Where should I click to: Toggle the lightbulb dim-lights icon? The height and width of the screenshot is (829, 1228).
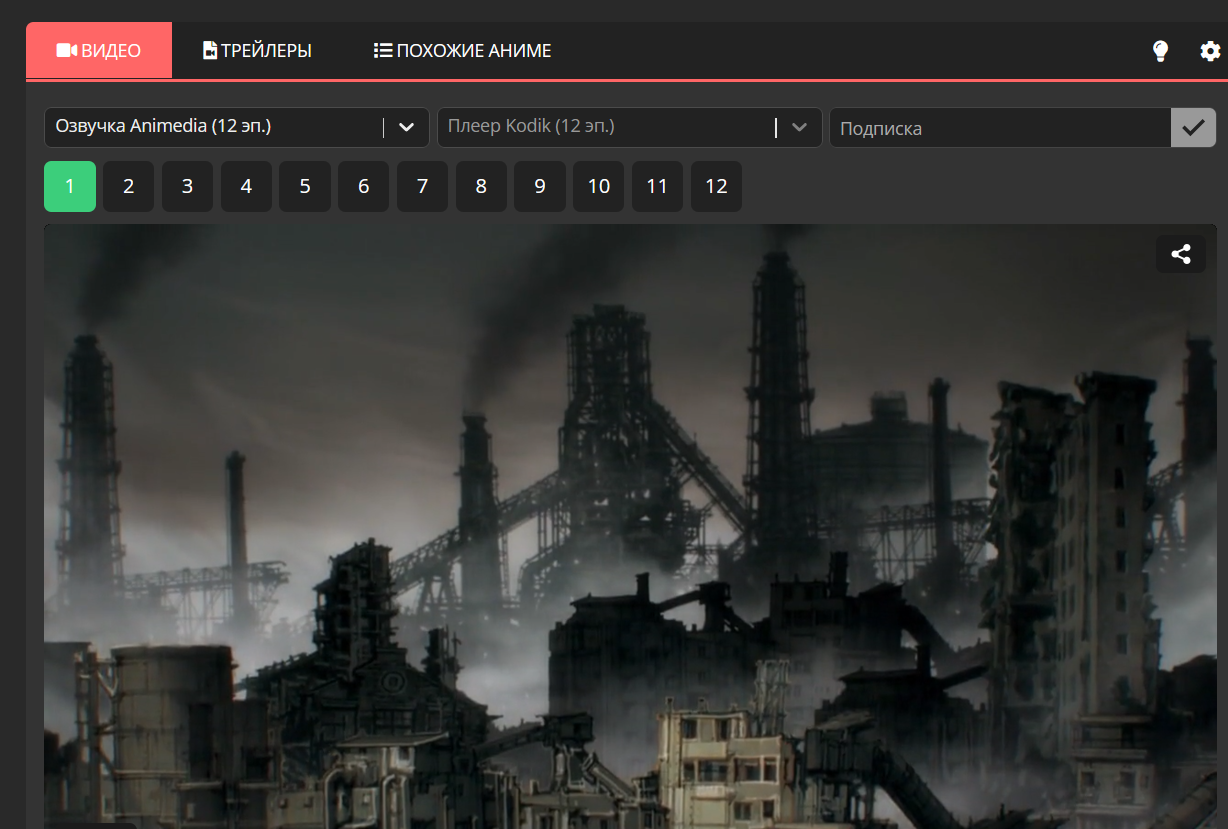click(x=1160, y=51)
